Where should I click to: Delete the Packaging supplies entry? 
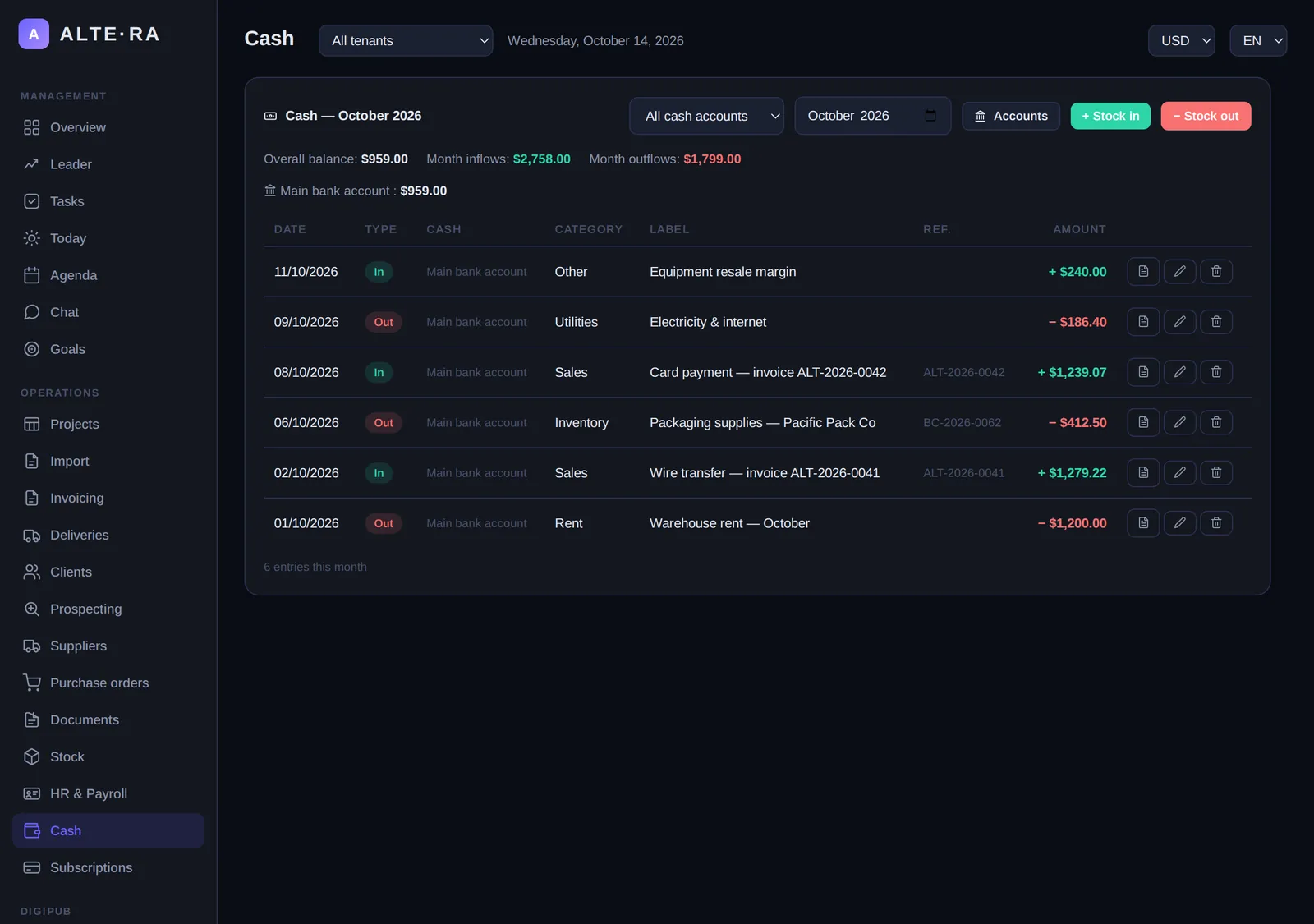click(x=1216, y=422)
